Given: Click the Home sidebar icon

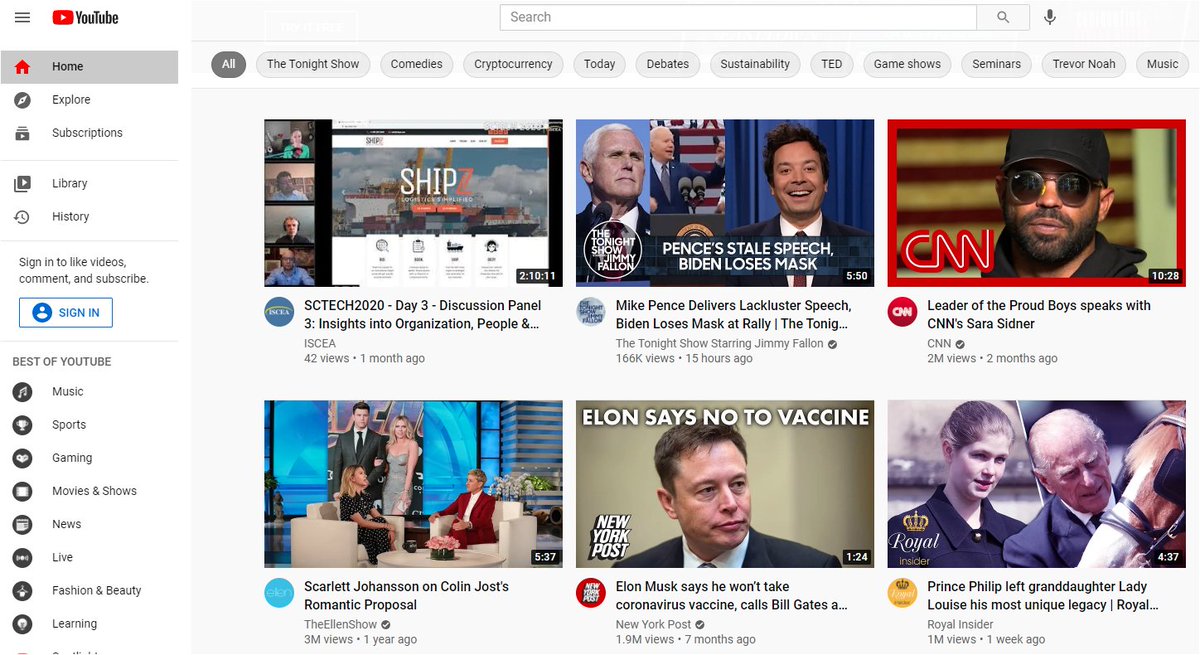Looking at the screenshot, I should (22, 67).
